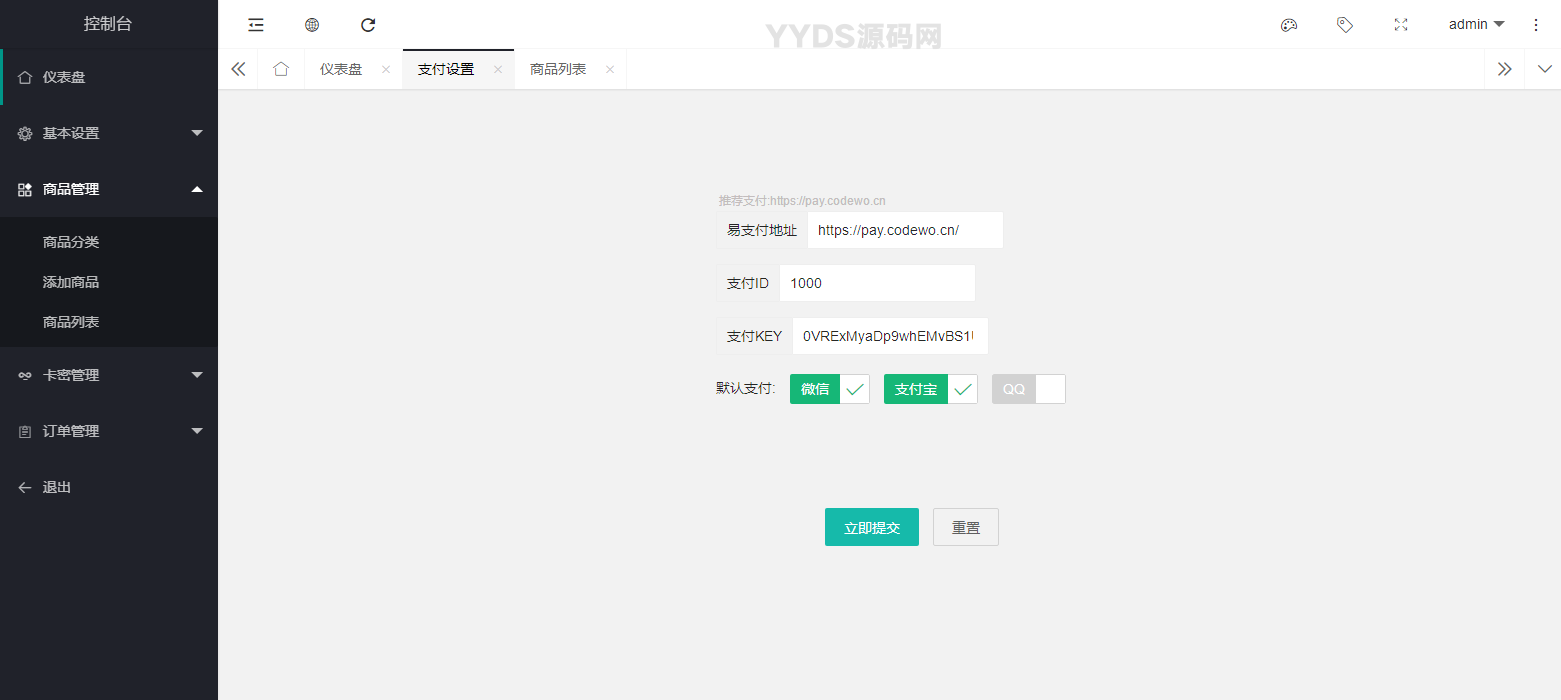
Task: Click the sidebar collapse menu icon
Action: (256, 25)
